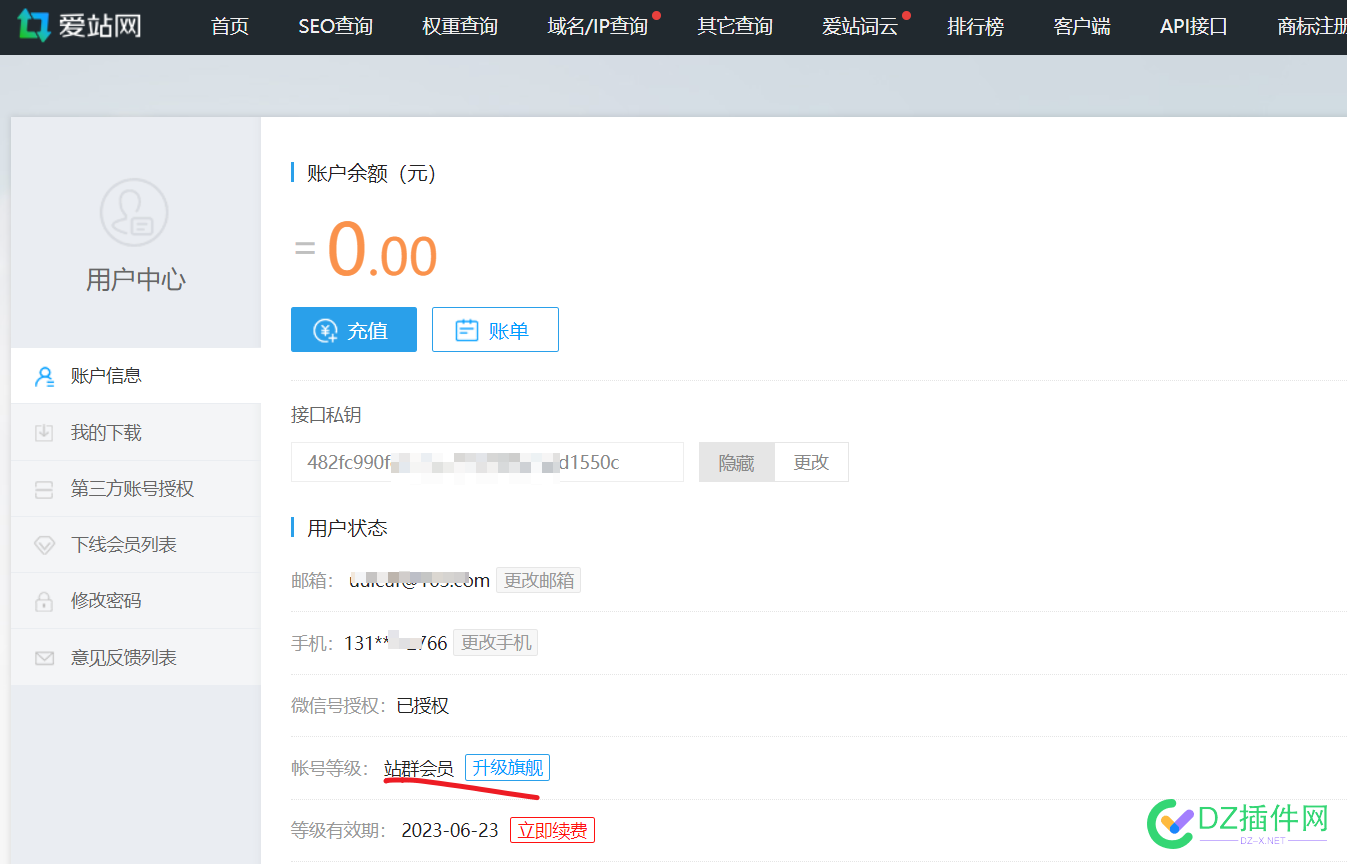Select 账户信息 in the sidebar

pos(136,376)
